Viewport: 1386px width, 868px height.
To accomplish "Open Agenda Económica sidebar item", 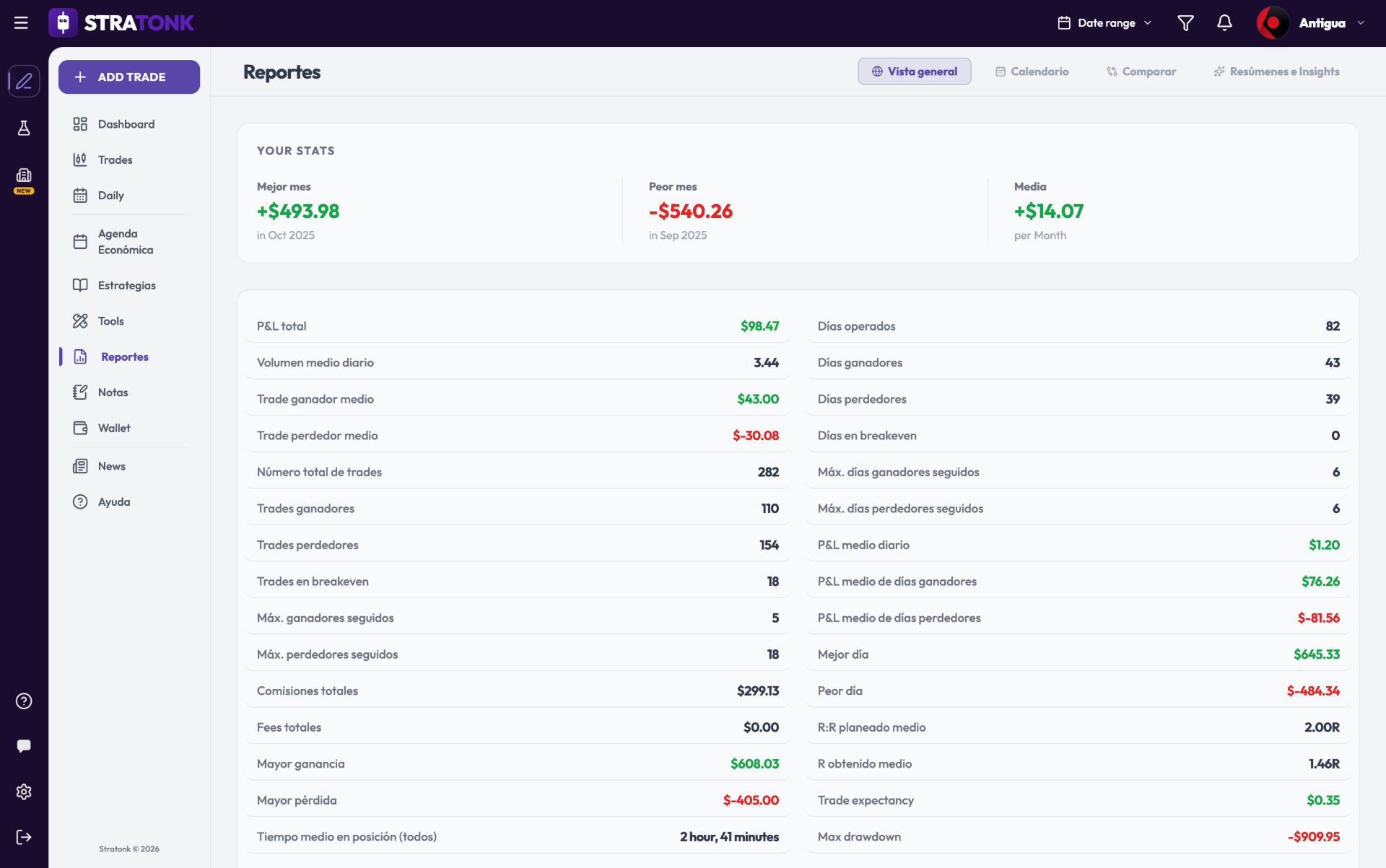I will [126, 242].
